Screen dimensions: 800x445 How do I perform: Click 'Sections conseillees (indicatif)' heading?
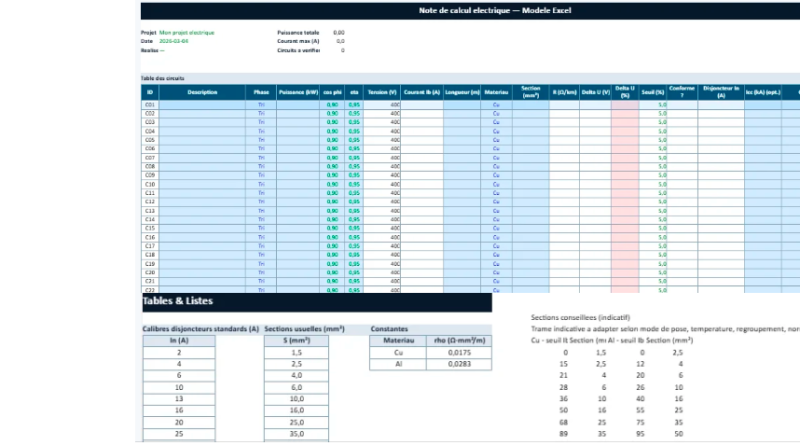coord(580,317)
